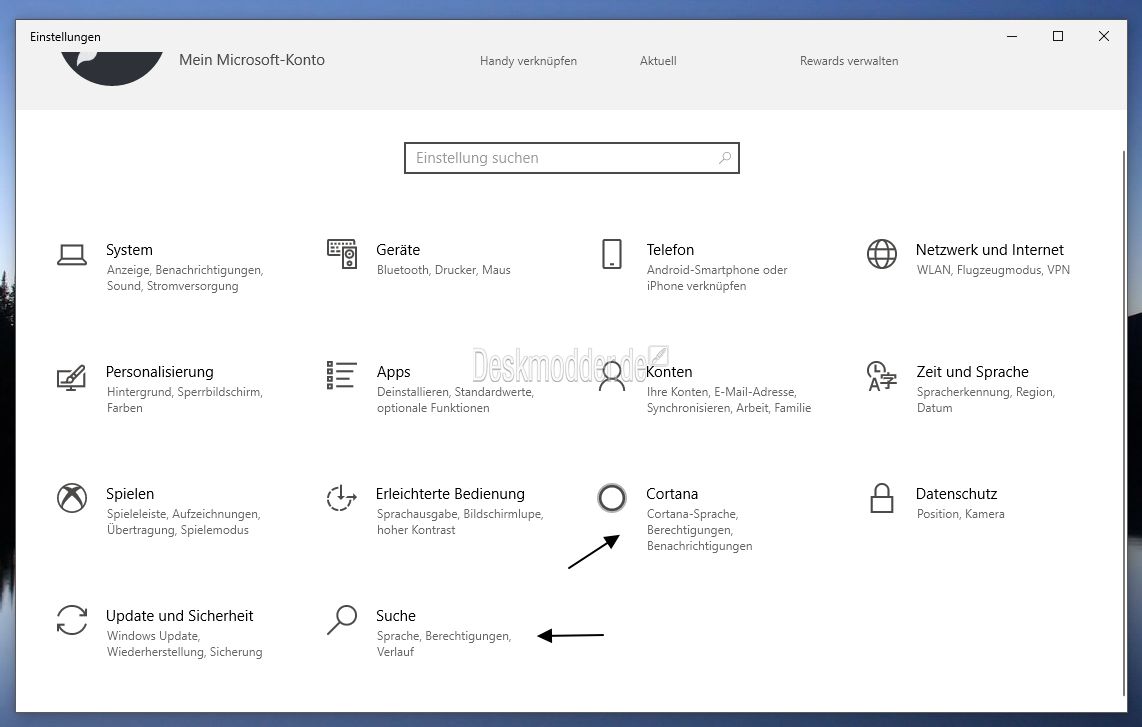Focus the Einstellung suchen search field

coord(572,158)
